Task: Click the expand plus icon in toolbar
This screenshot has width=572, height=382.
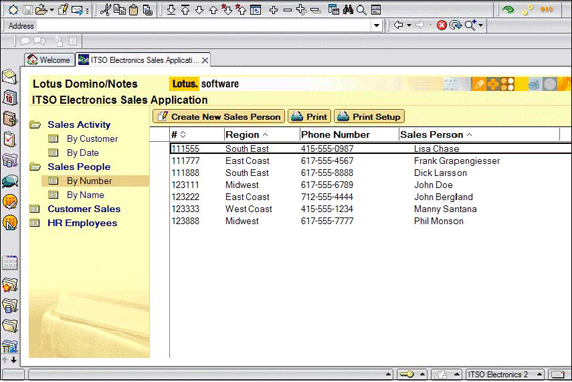Action: coord(273,10)
